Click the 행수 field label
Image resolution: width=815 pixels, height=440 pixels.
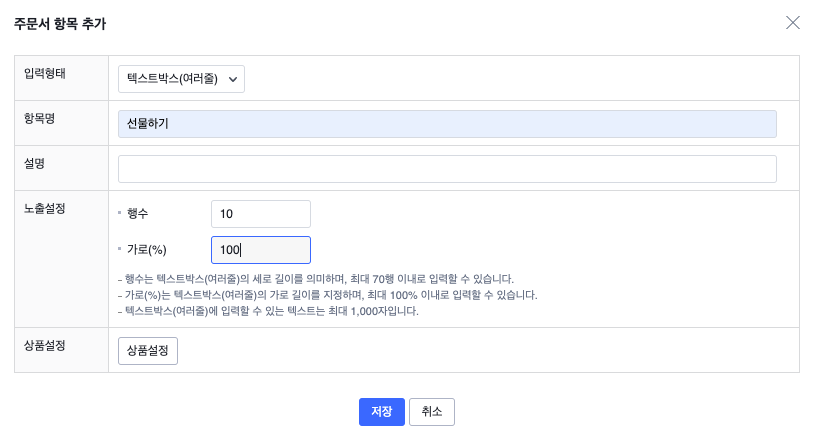[x=139, y=214]
